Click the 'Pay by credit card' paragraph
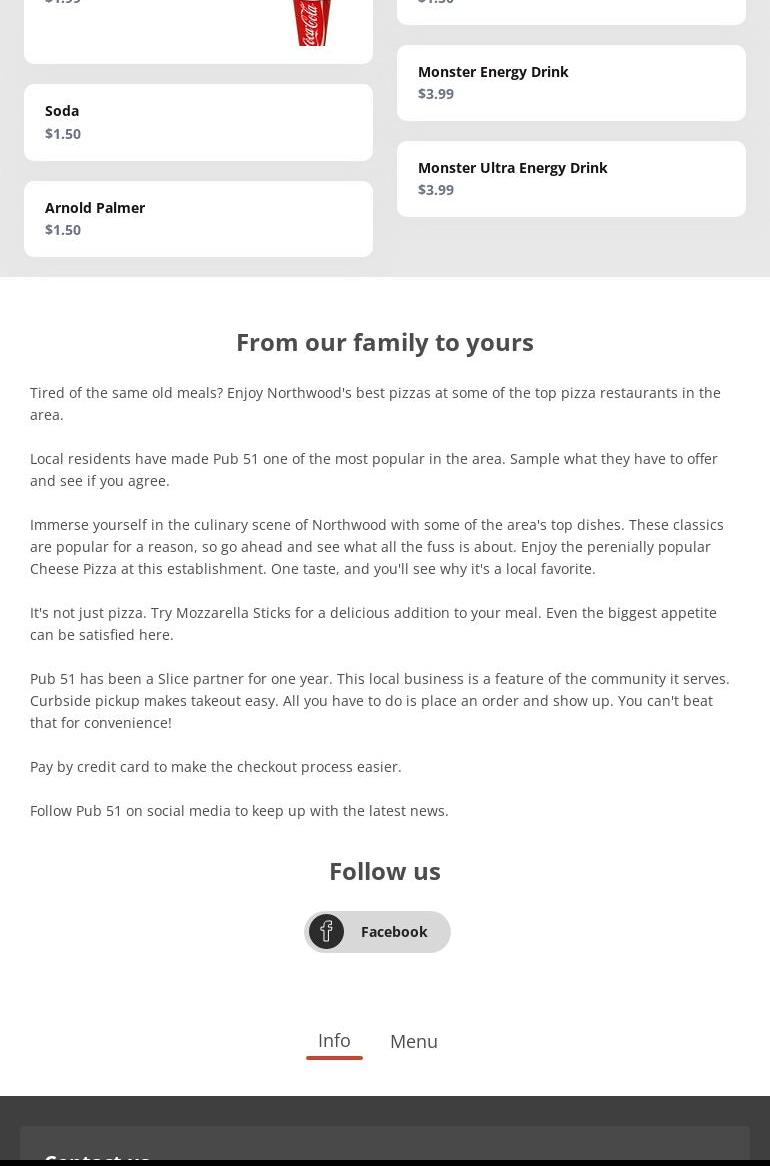Image resolution: width=770 pixels, height=1166 pixels. coord(216,767)
